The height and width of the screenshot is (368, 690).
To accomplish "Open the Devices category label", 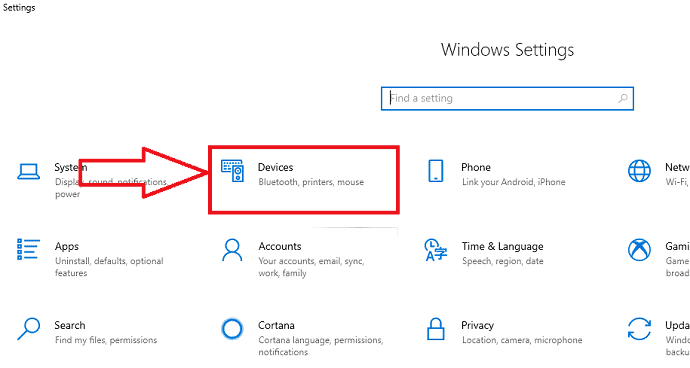I will click(x=275, y=167).
